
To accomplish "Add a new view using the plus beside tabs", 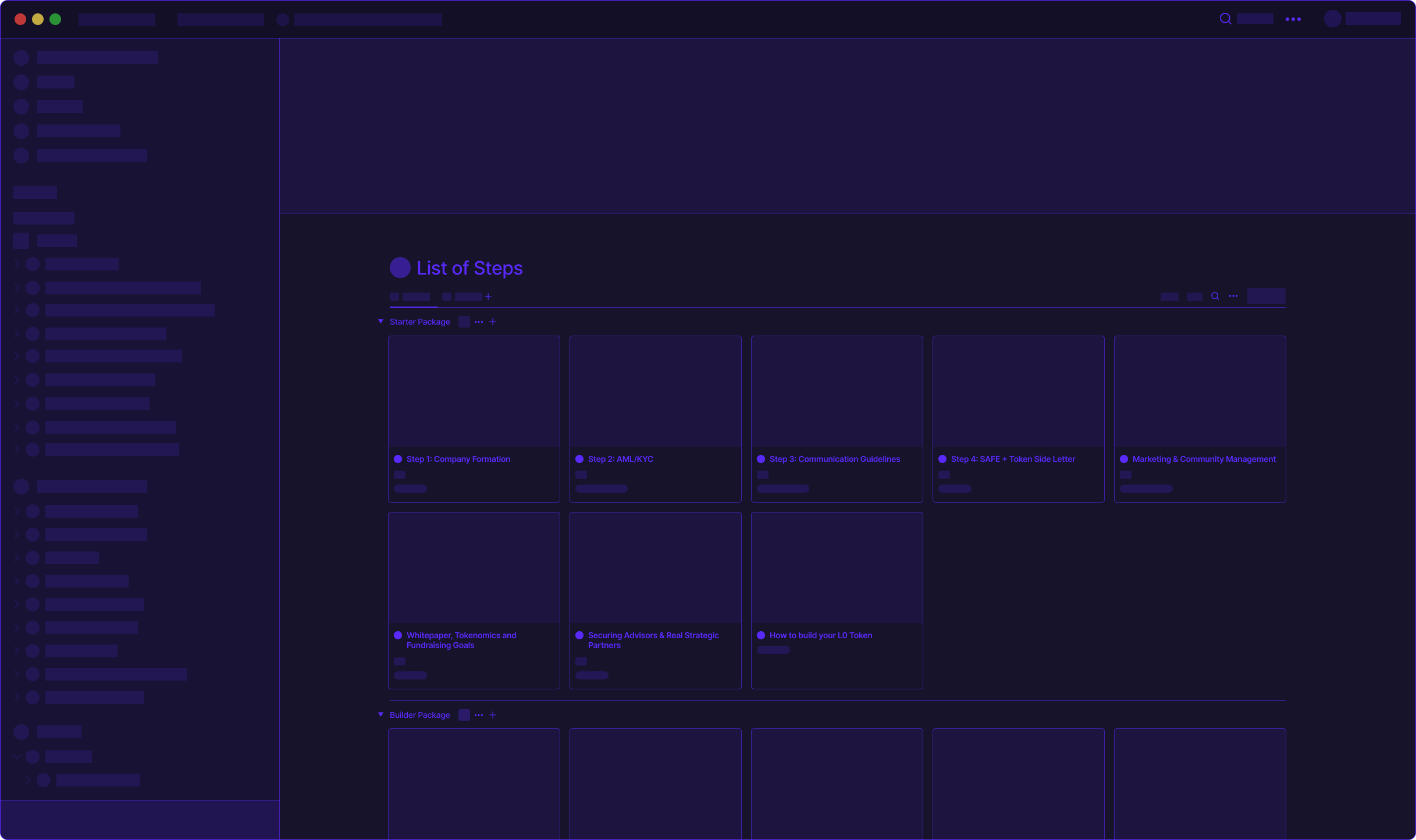I will pyautogui.click(x=488, y=297).
